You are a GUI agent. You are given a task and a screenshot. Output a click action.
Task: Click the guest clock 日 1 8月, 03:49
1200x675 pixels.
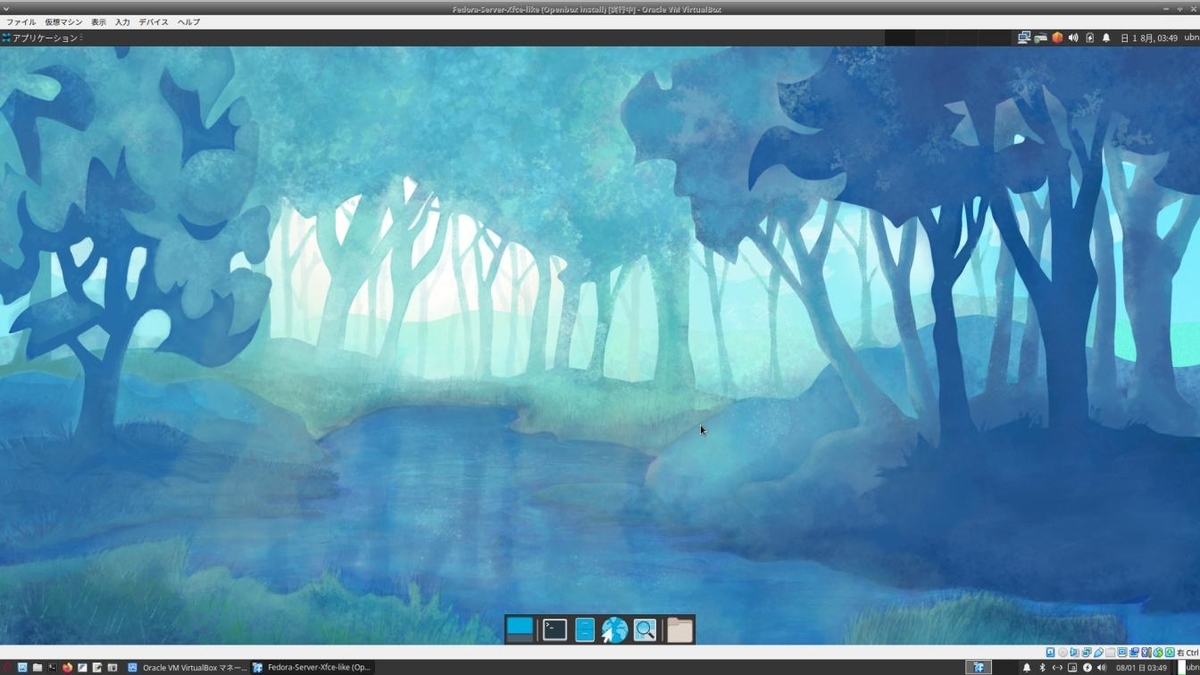1149,38
